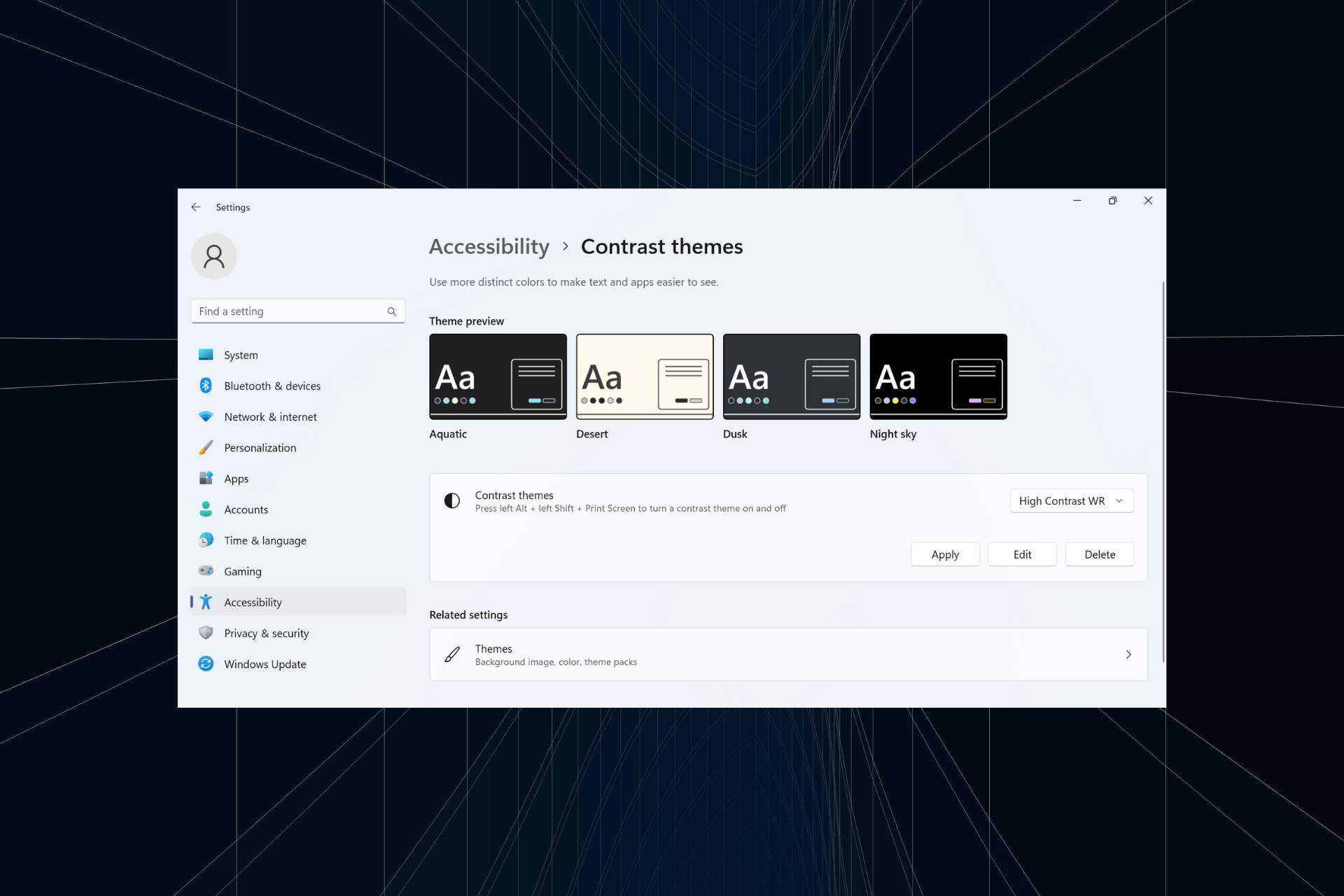Open Privacy & security settings
Screen dimensions: 1344x896
tap(267, 633)
